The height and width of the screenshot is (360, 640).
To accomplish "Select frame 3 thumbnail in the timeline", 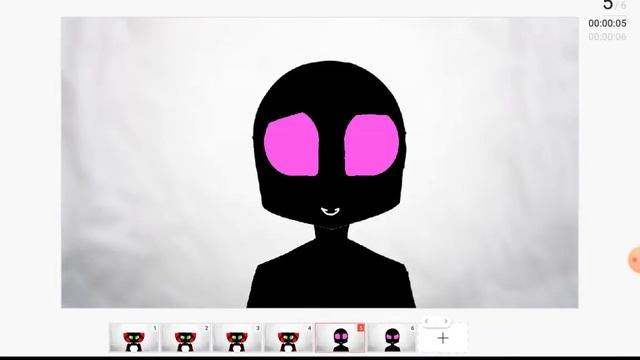I will (237, 338).
